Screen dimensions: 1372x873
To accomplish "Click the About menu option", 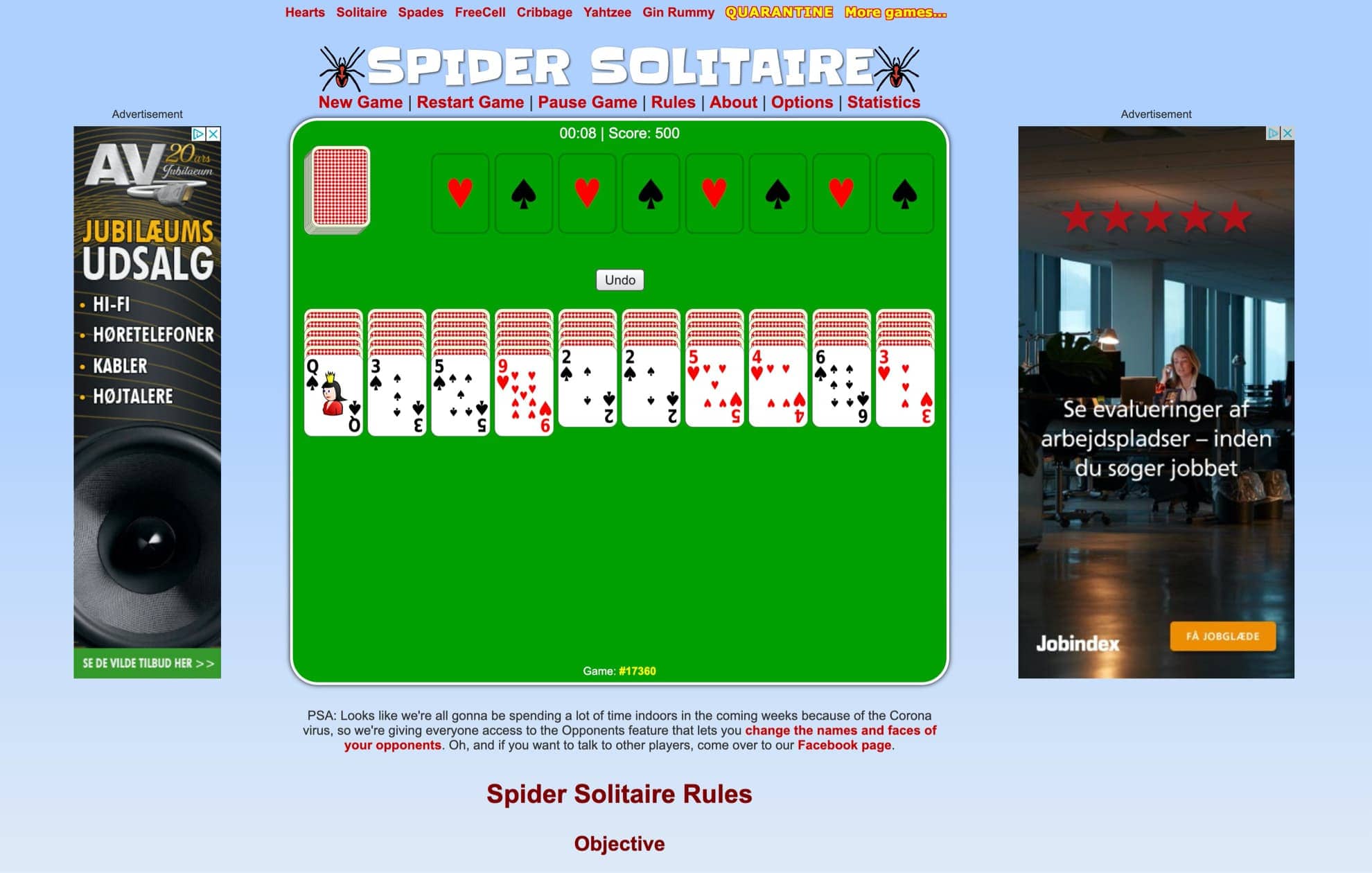I will [733, 102].
